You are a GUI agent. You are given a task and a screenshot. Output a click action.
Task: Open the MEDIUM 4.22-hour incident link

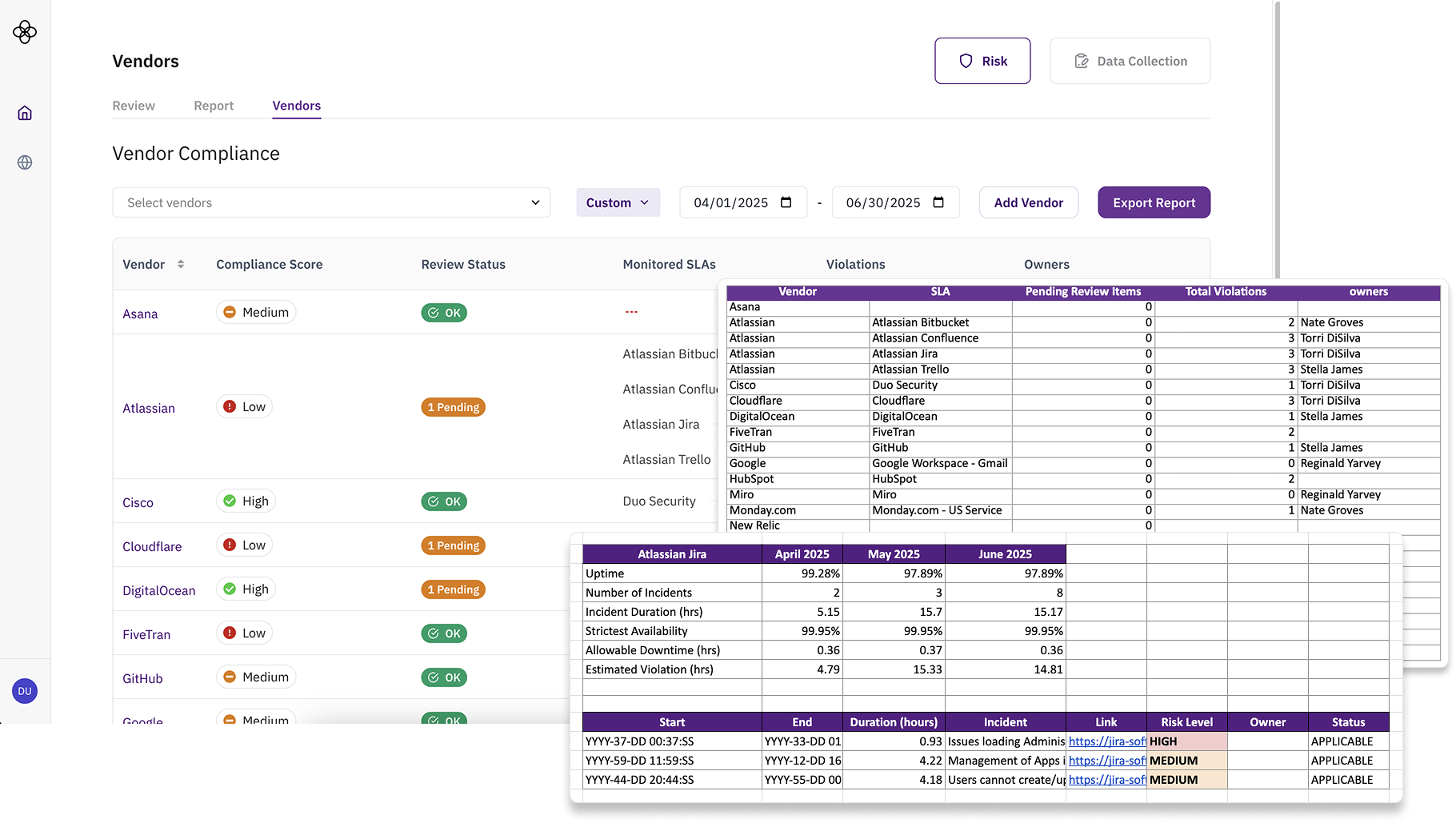point(1107,761)
